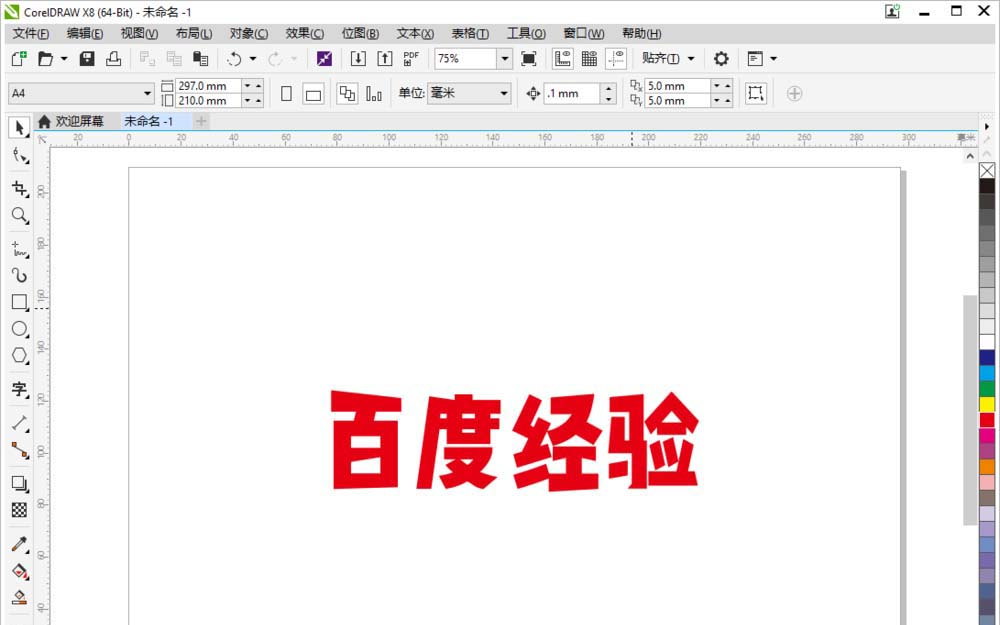Click the Paste clipboard icon
The height and width of the screenshot is (625, 1000).
[200, 59]
